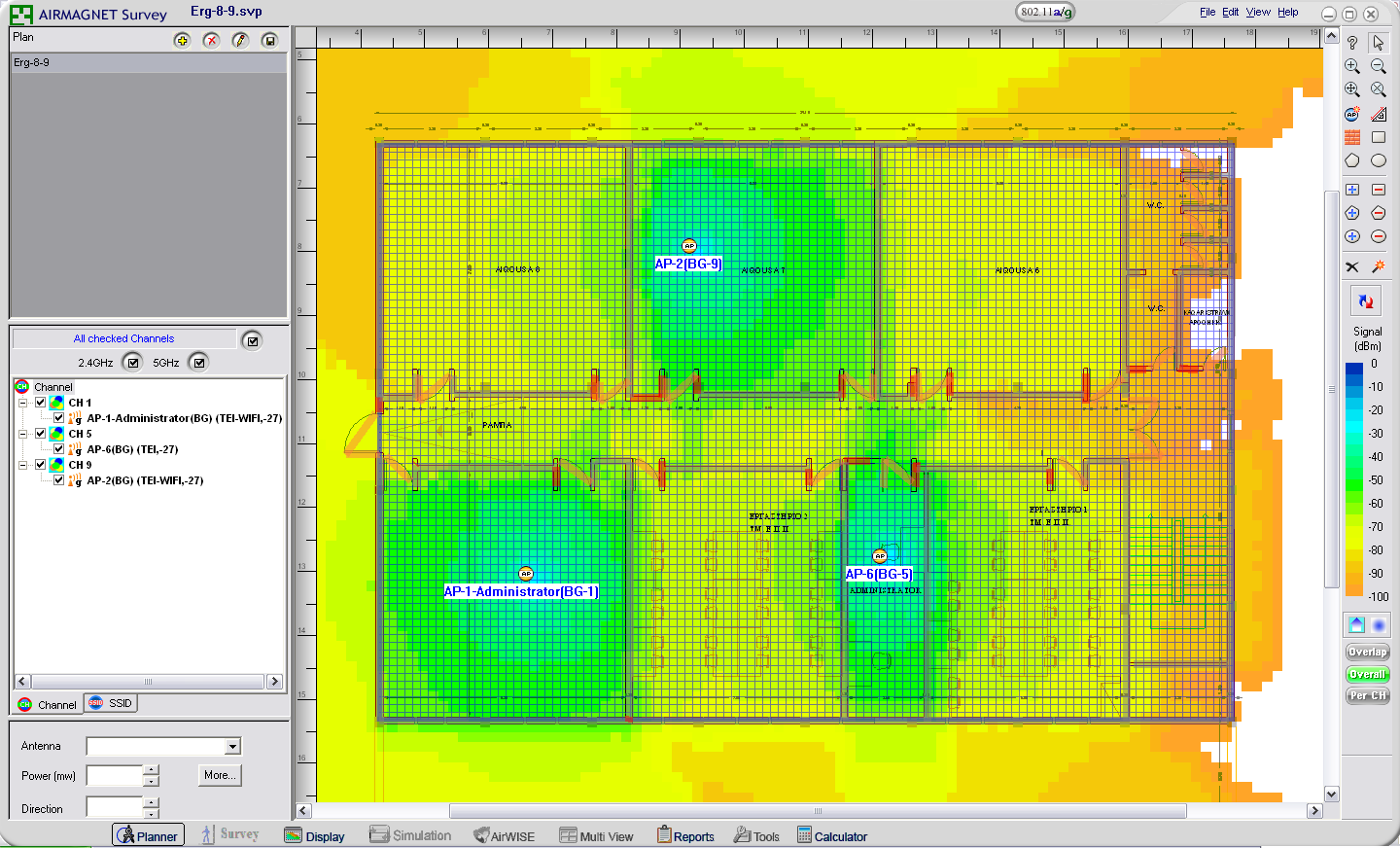Select the brick wall drawing tool

(1352, 137)
